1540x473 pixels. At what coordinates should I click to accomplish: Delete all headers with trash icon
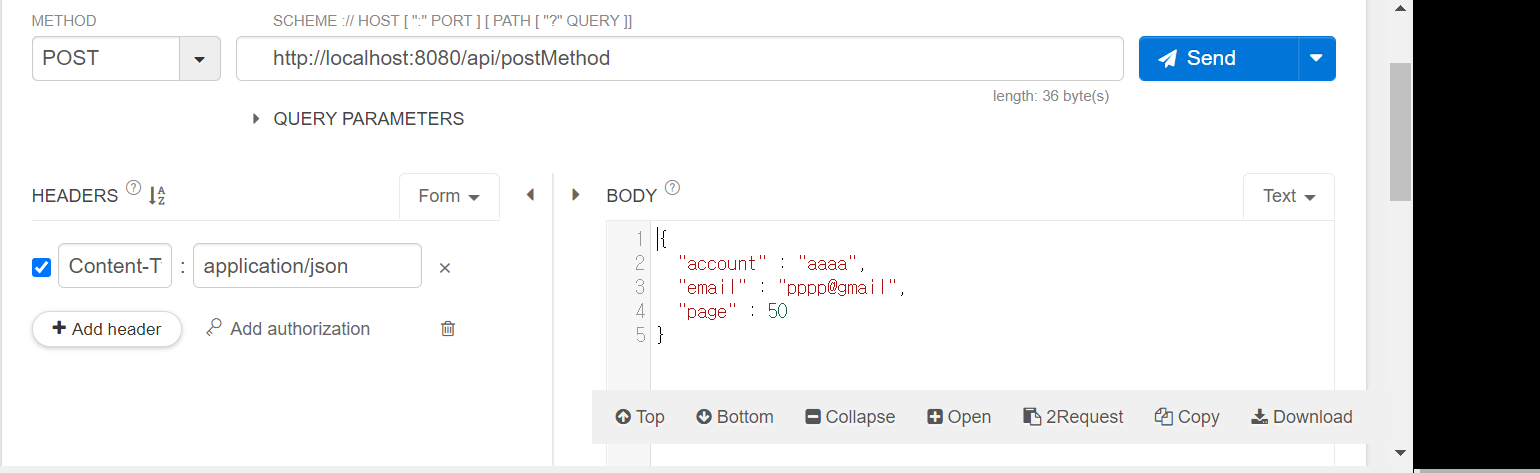point(448,329)
